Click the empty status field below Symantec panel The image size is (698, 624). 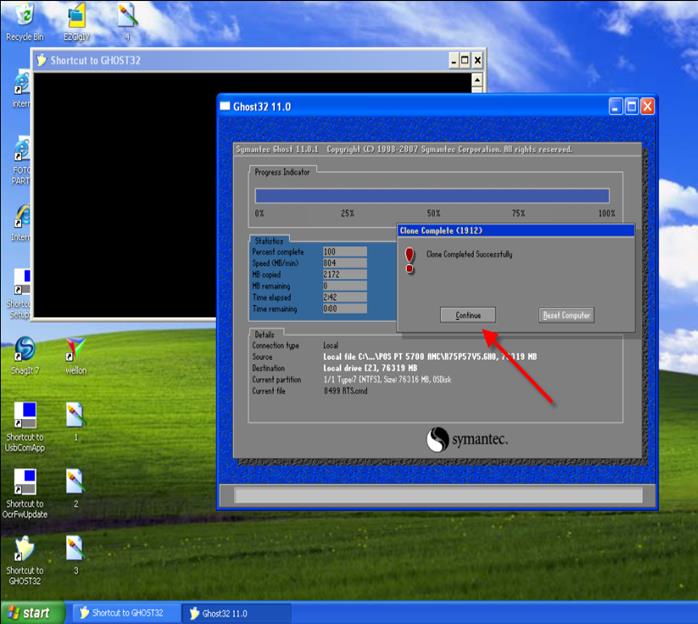pos(438,495)
